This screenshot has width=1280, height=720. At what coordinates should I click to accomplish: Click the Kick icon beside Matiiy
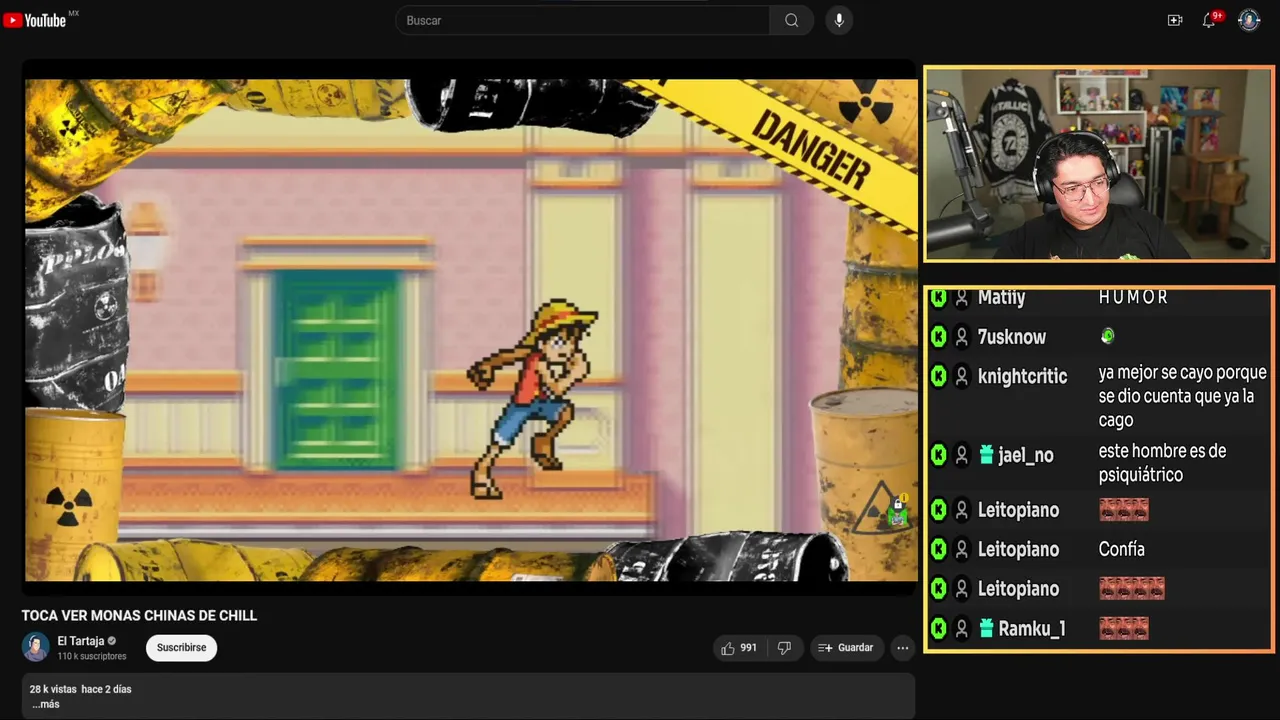[x=938, y=297]
